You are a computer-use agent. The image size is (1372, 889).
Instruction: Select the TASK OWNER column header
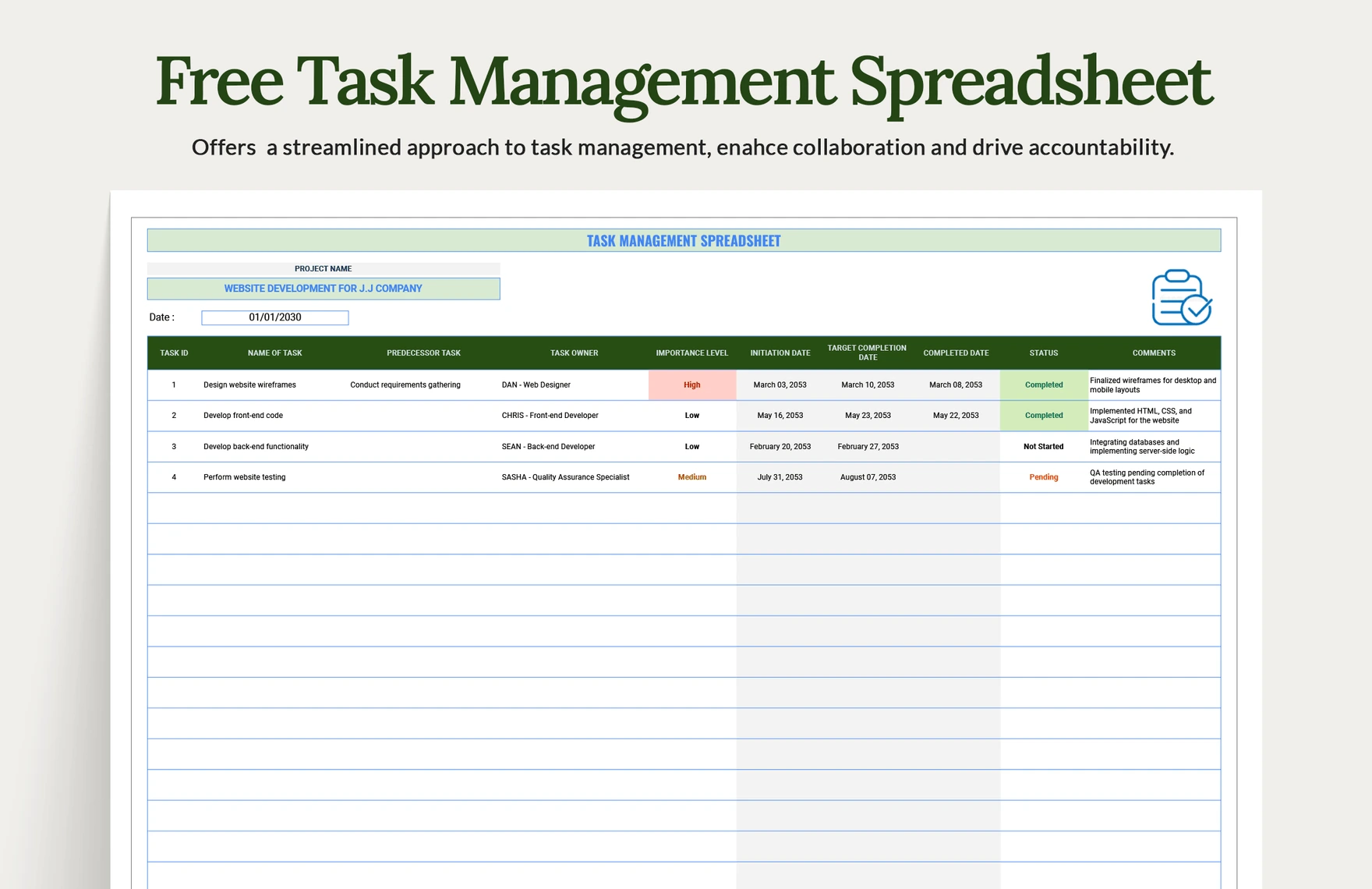[x=574, y=352]
